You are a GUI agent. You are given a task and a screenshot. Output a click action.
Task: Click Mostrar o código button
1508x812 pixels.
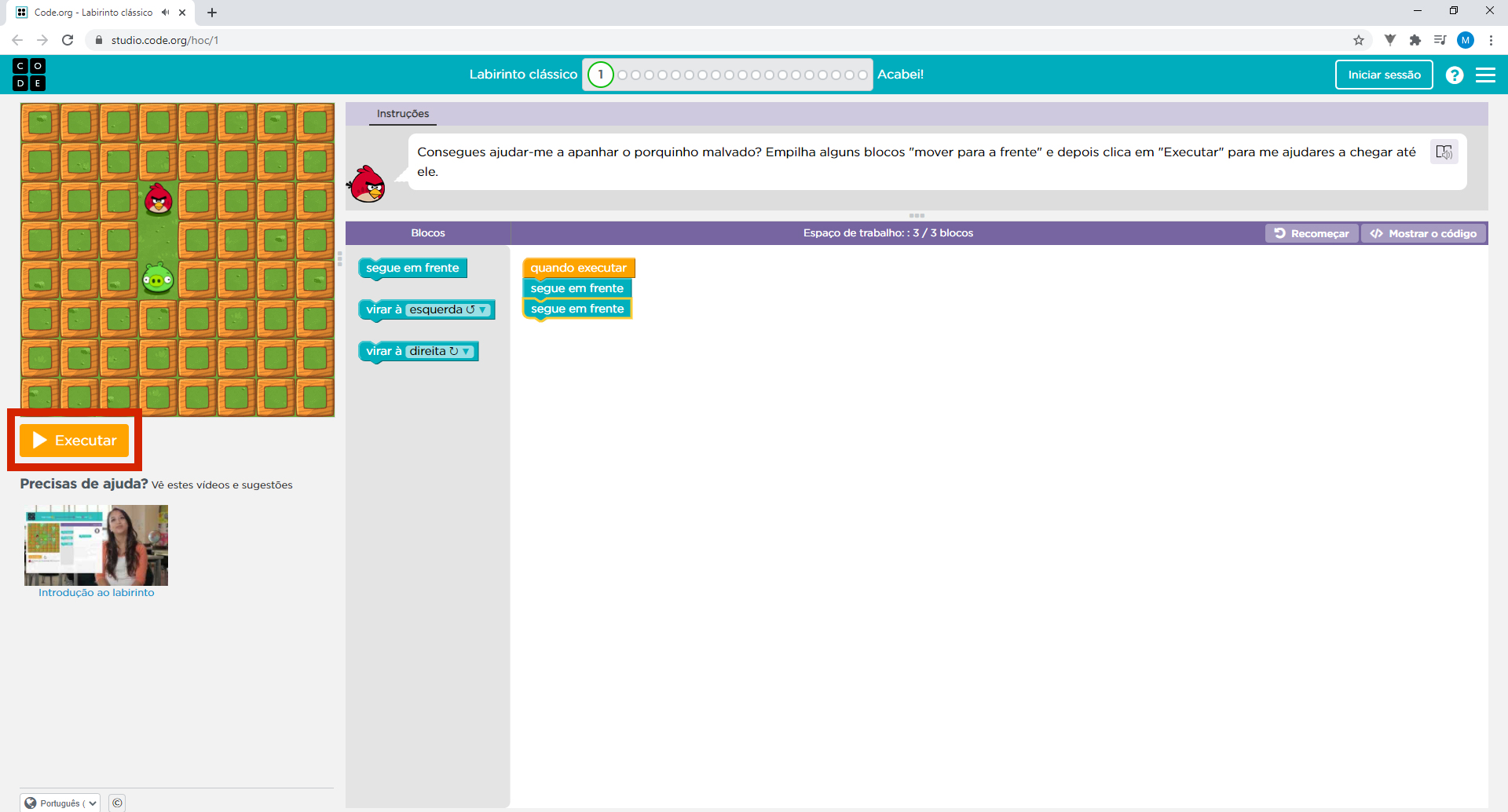[1423, 233]
